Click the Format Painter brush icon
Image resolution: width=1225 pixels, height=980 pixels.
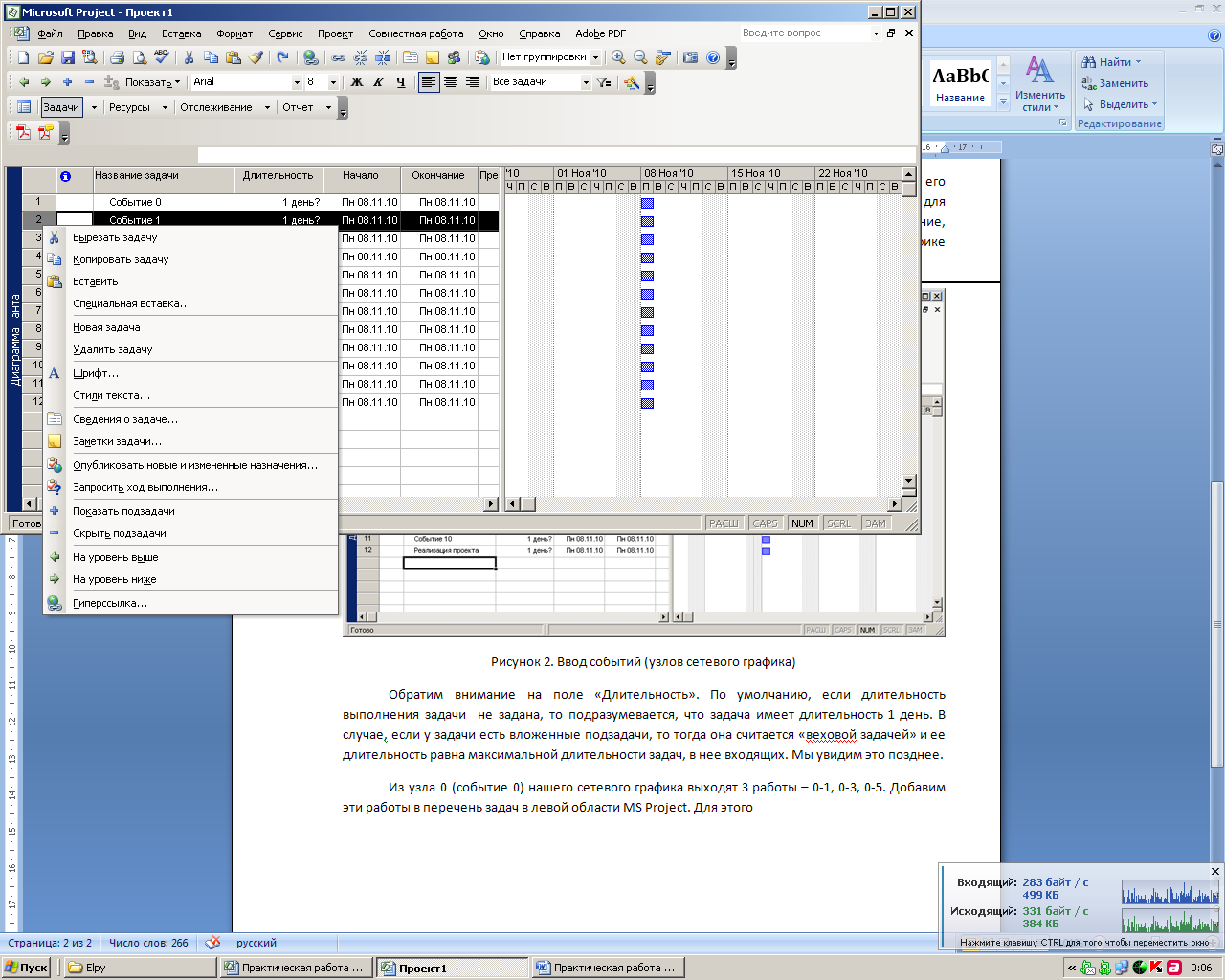pos(256,57)
